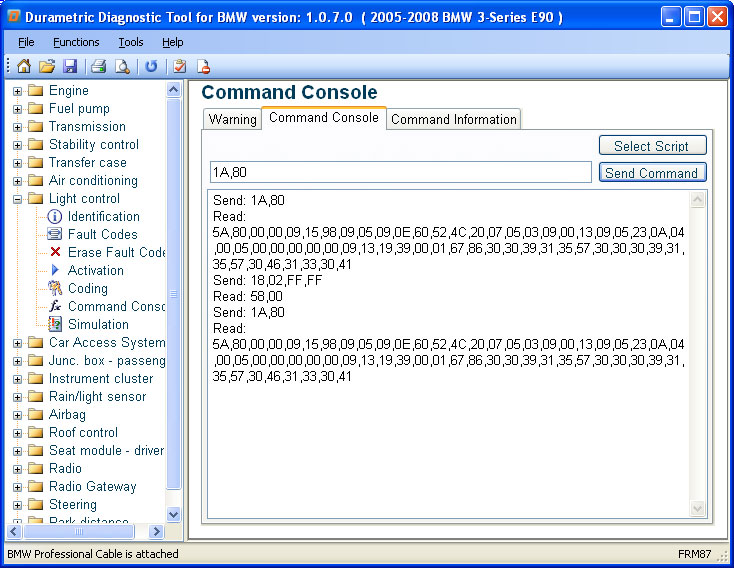Expand the Engine tree node
The height and width of the screenshot is (568, 734).
tap(17, 91)
